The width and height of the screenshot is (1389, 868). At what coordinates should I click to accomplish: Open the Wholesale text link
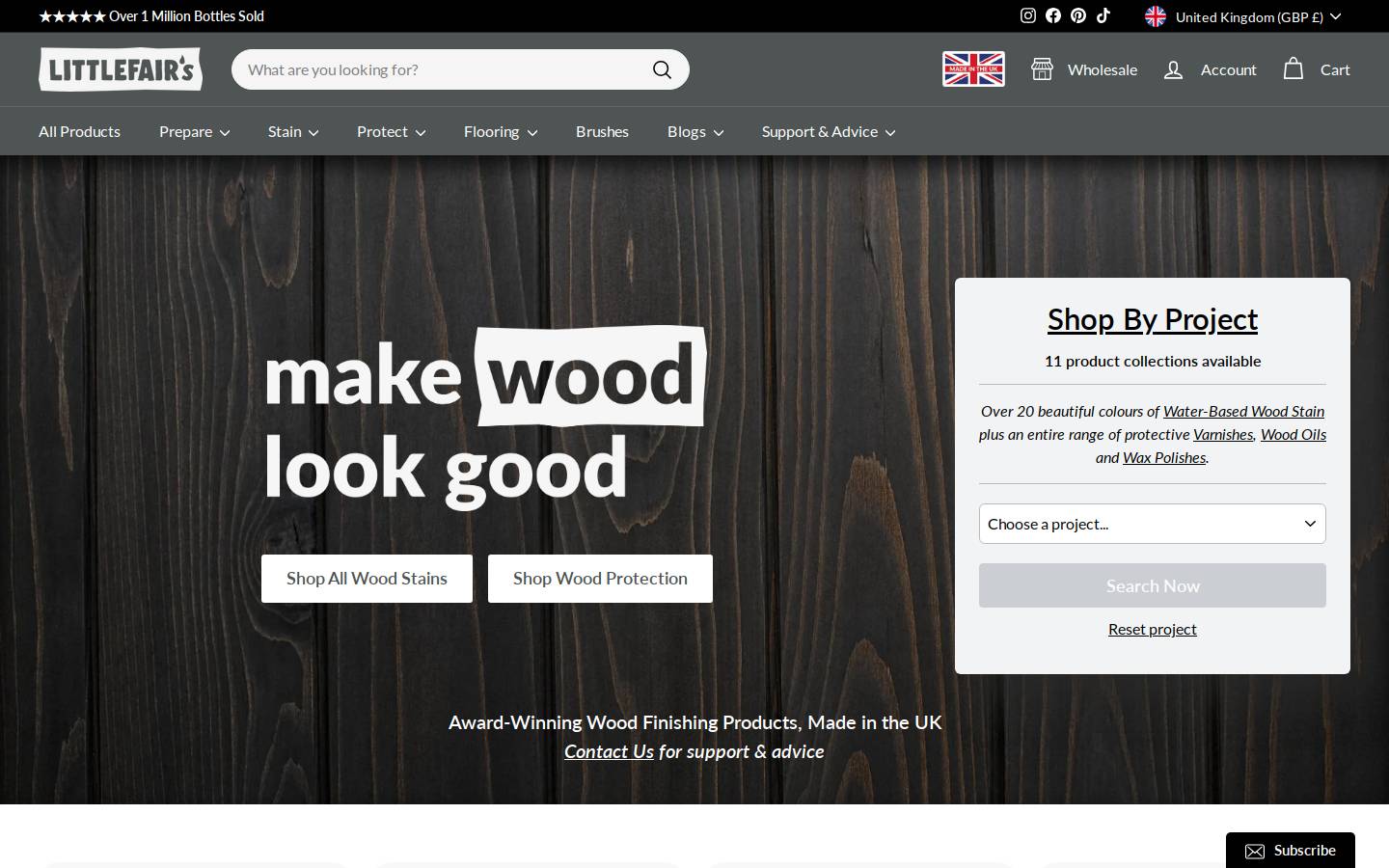[1103, 69]
